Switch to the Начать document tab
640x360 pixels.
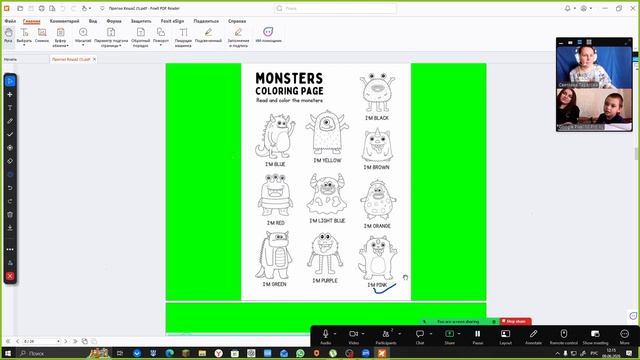(11, 59)
